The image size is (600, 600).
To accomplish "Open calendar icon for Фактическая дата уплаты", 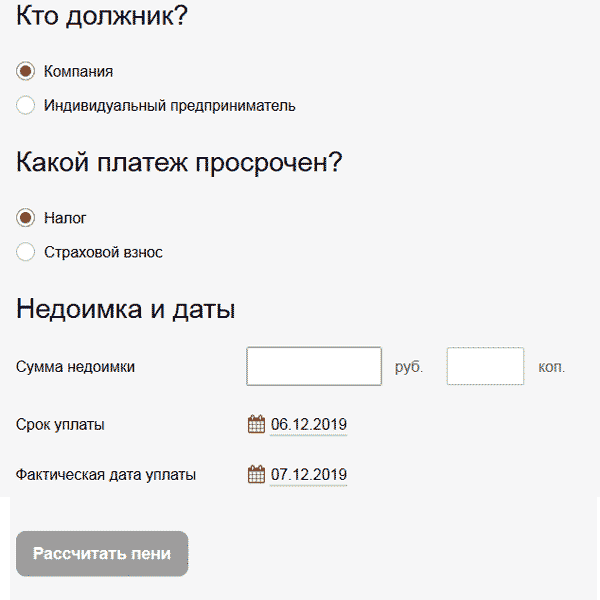I will (256, 474).
